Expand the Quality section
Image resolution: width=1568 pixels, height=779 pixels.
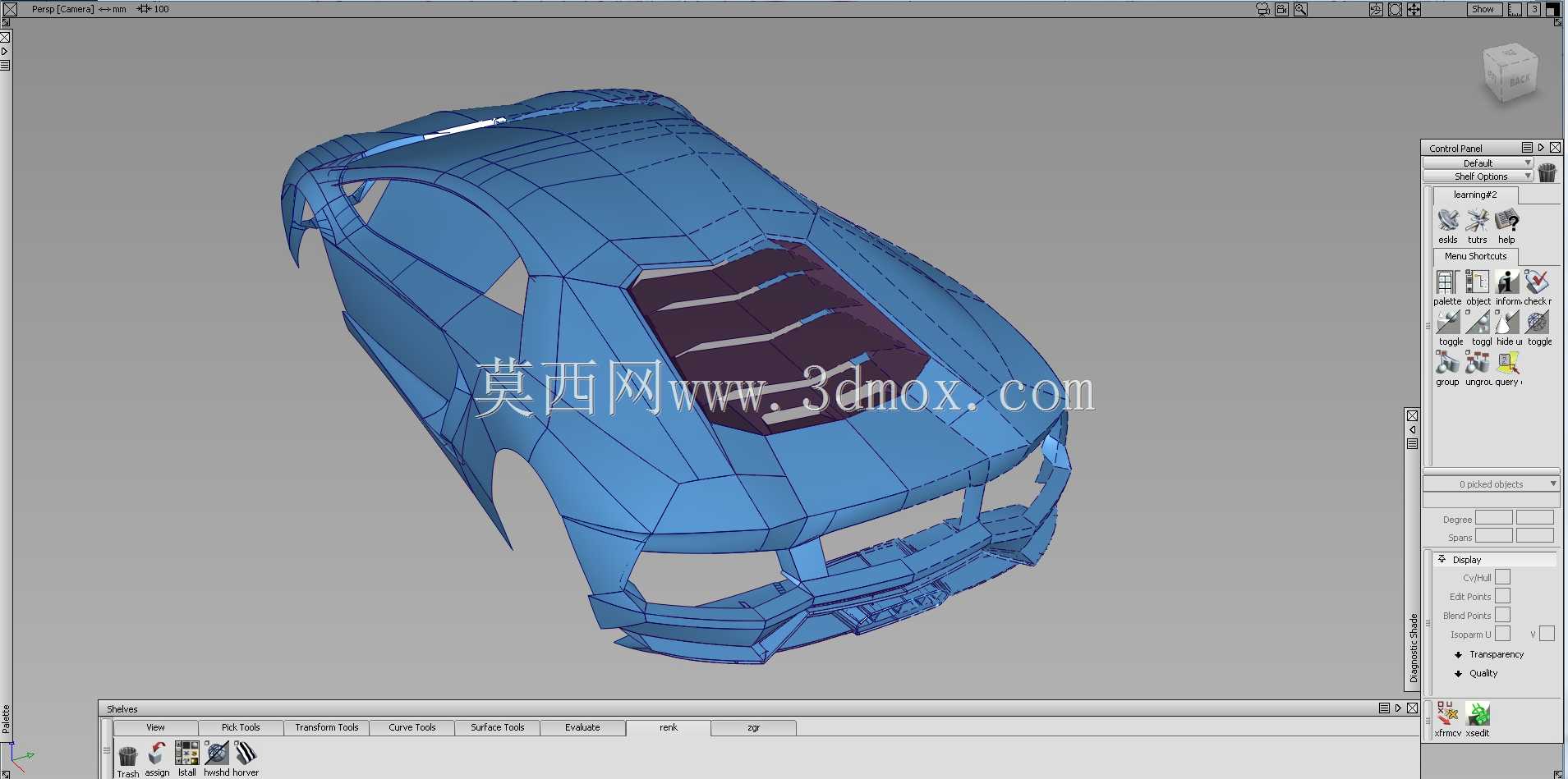pos(1458,673)
